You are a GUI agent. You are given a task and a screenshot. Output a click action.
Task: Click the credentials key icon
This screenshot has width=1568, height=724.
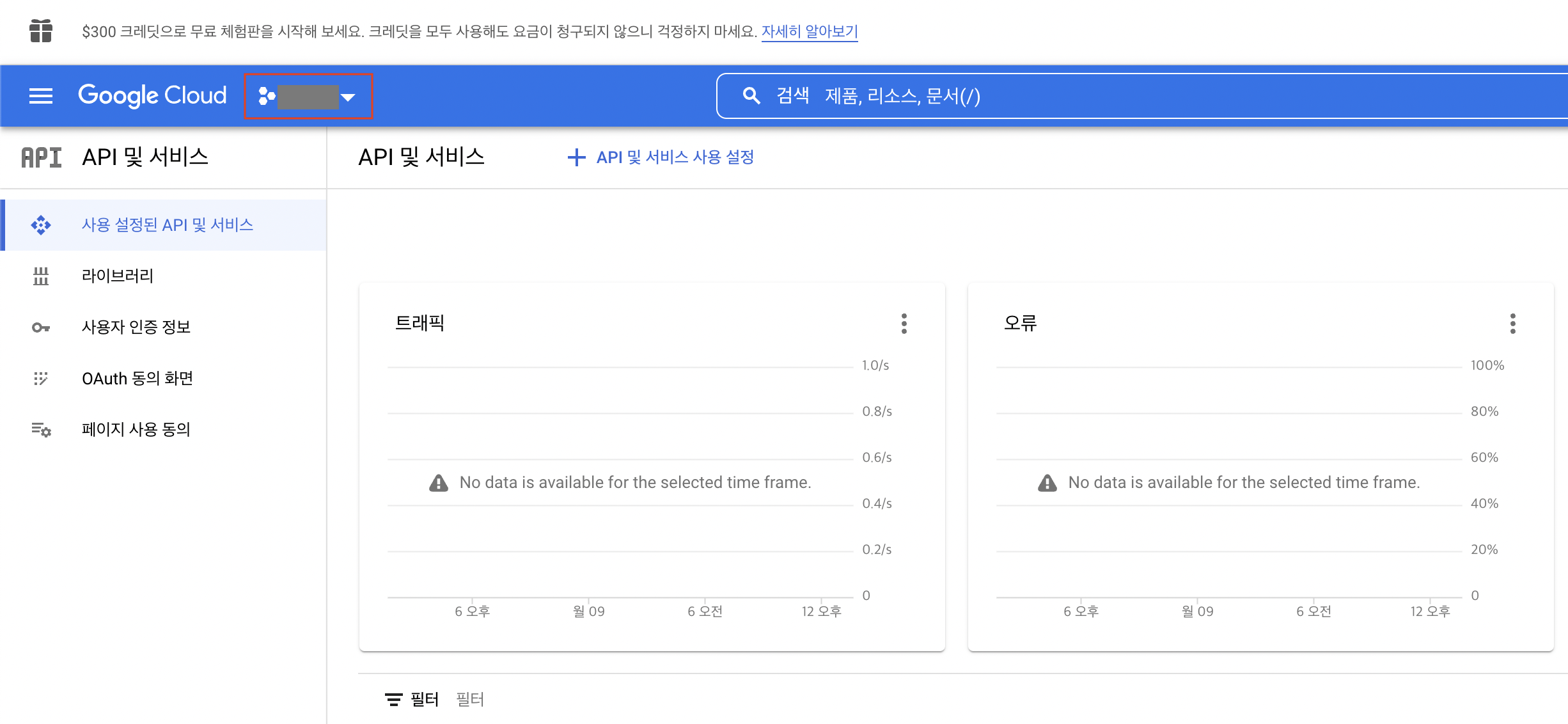tap(41, 327)
